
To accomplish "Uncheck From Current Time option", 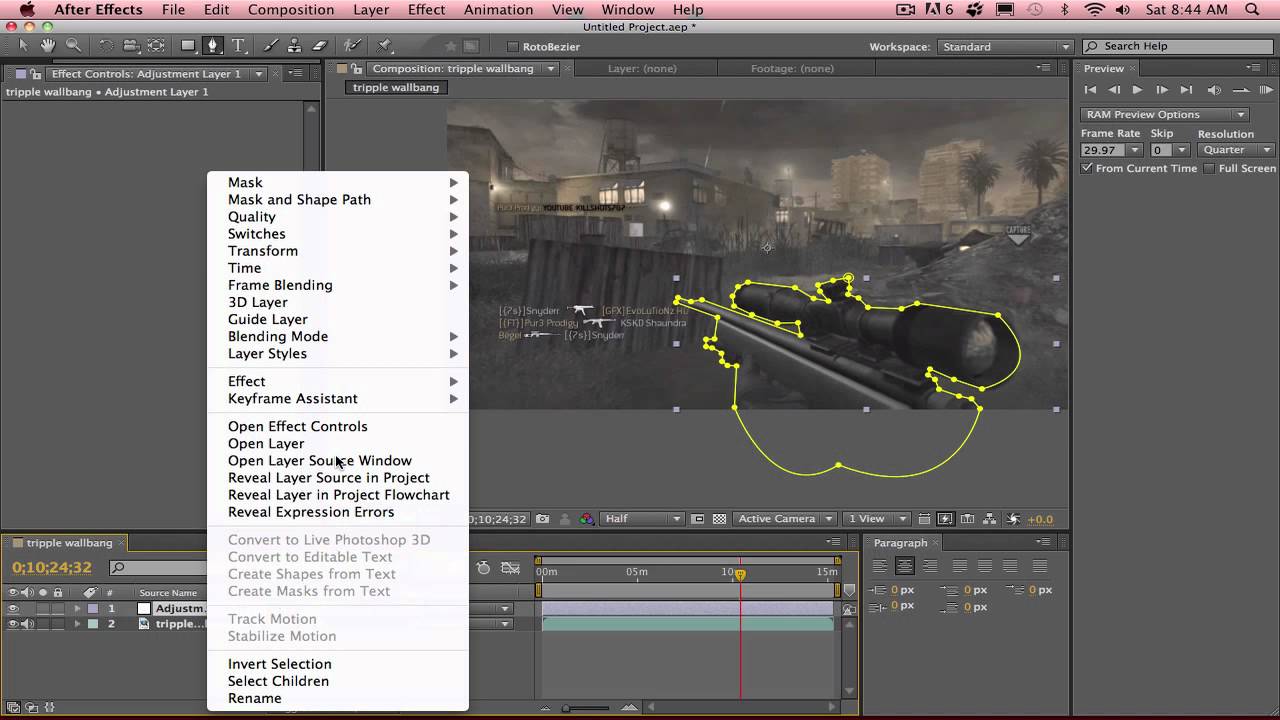I will tap(1087, 168).
